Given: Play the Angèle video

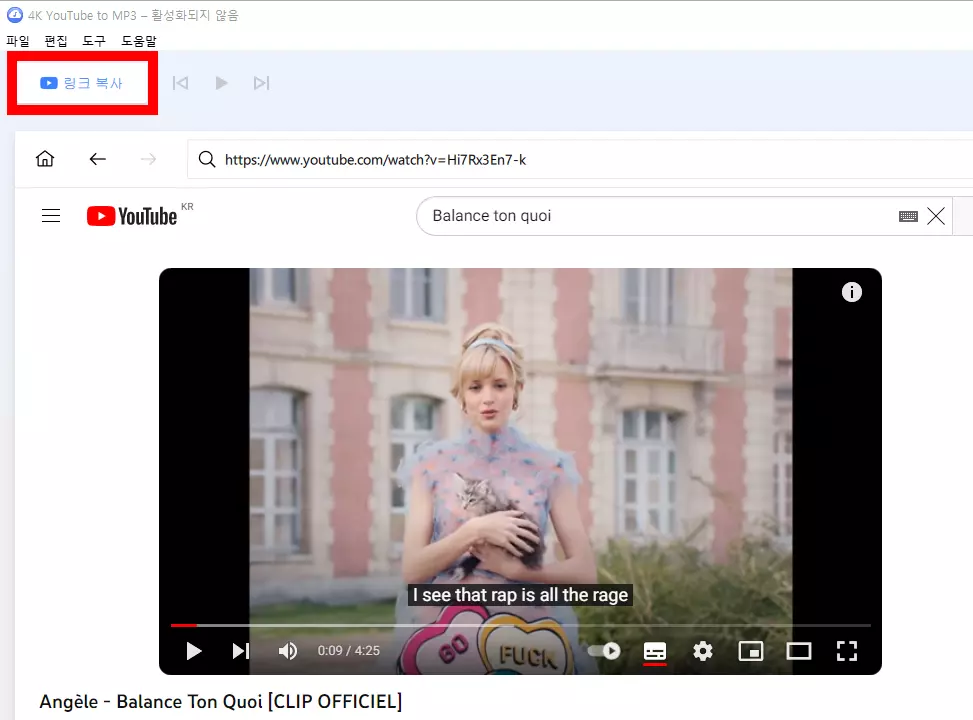Looking at the screenshot, I should click(194, 651).
